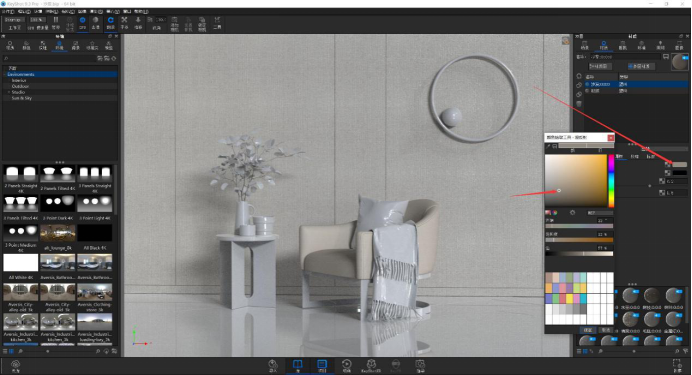
Task: Select the Interior folder
Action: pos(19,80)
